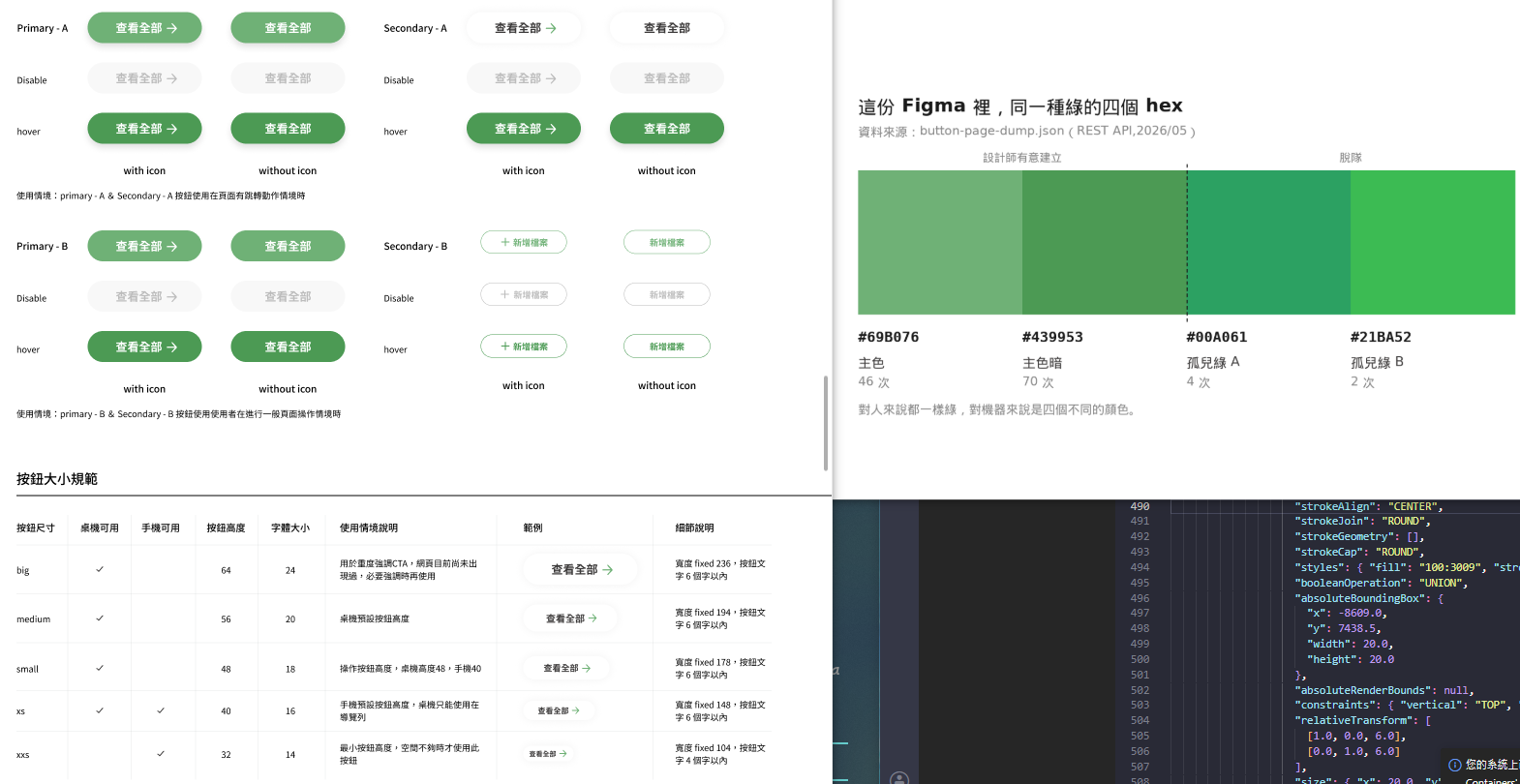1520x784 pixels.
Task: Click the "46 次" count under 主色
Action: tap(873, 382)
